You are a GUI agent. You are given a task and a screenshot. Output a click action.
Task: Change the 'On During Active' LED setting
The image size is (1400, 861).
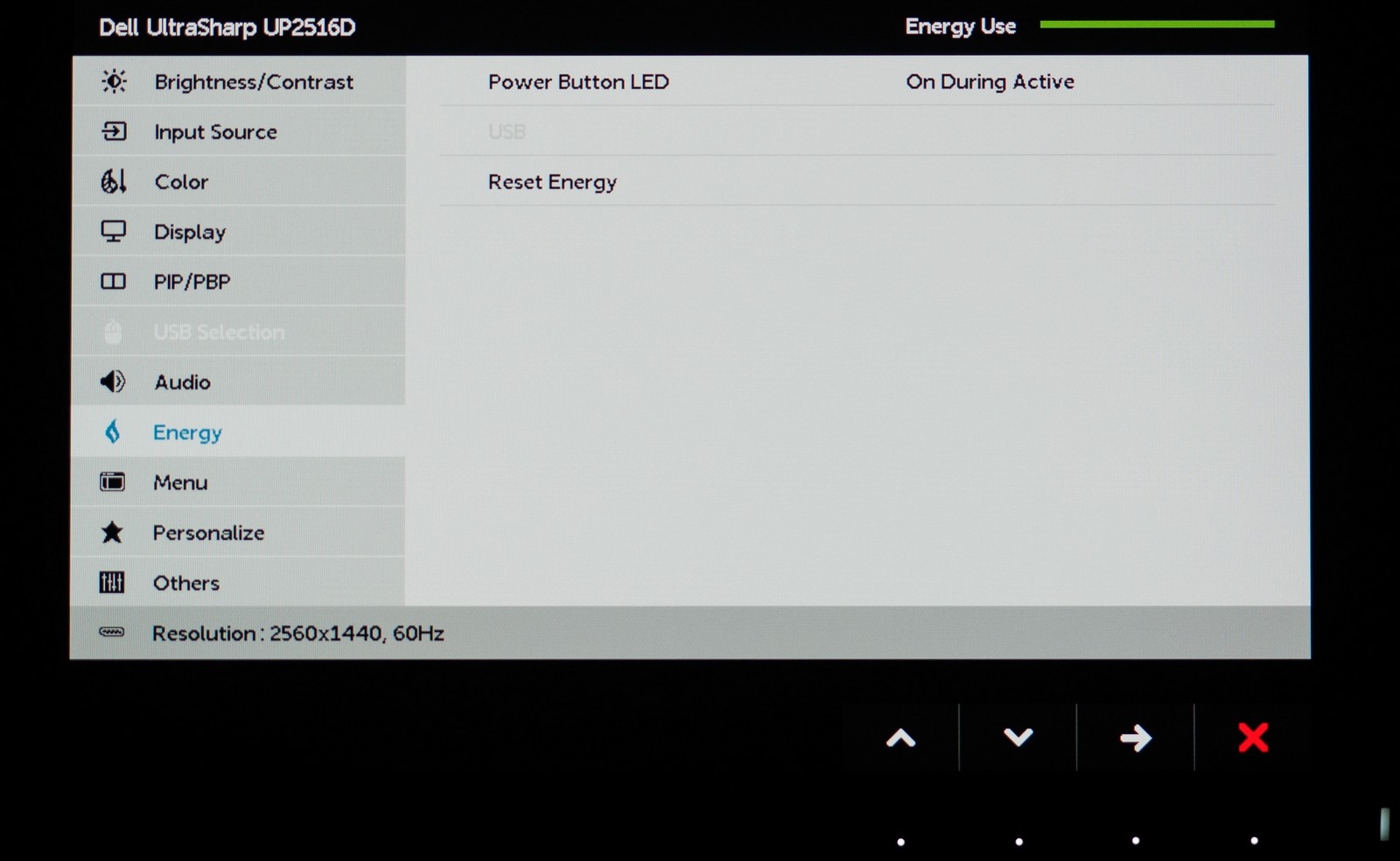coord(990,81)
